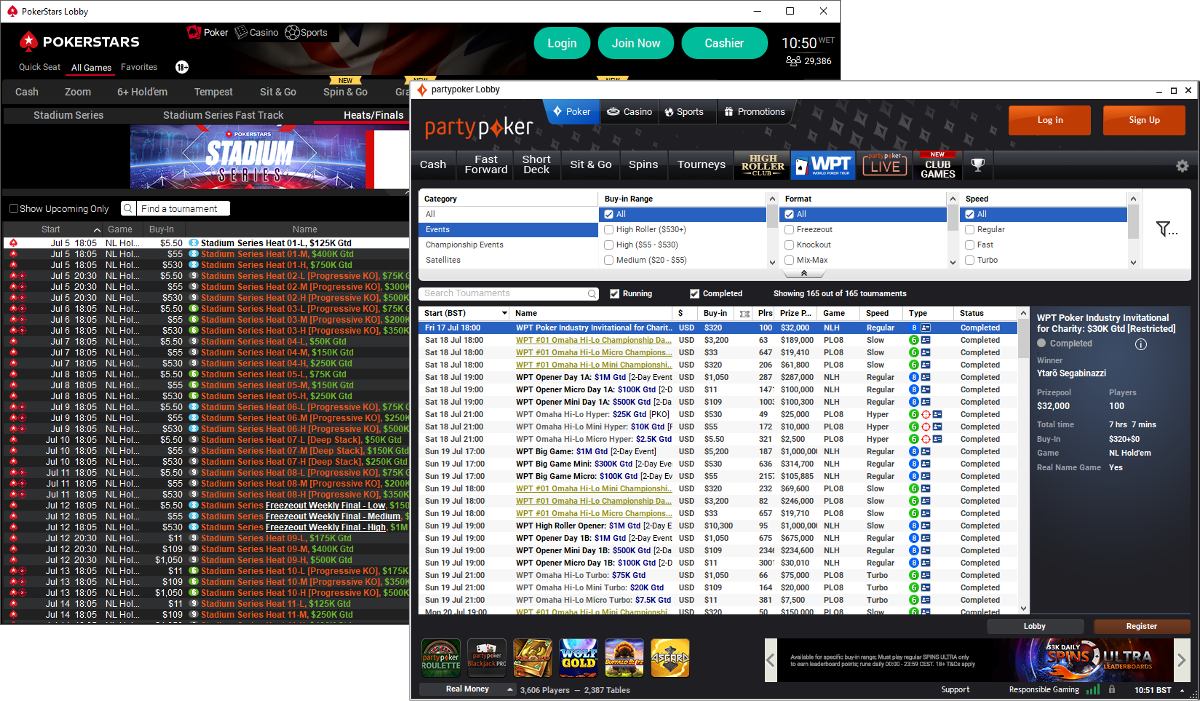Select Championship Events category

coord(508,245)
